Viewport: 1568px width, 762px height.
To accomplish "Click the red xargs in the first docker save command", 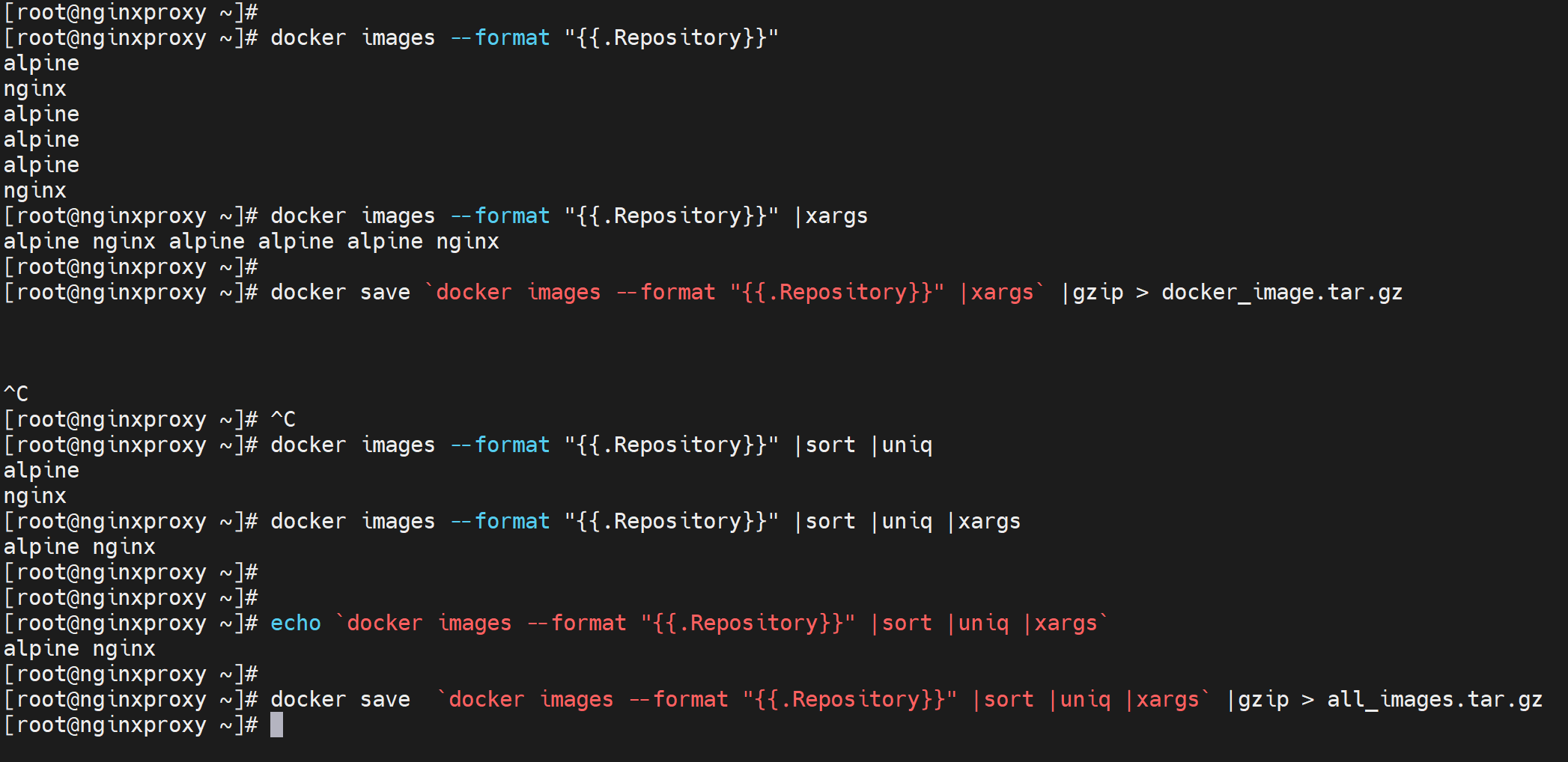I will [x=1002, y=292].
